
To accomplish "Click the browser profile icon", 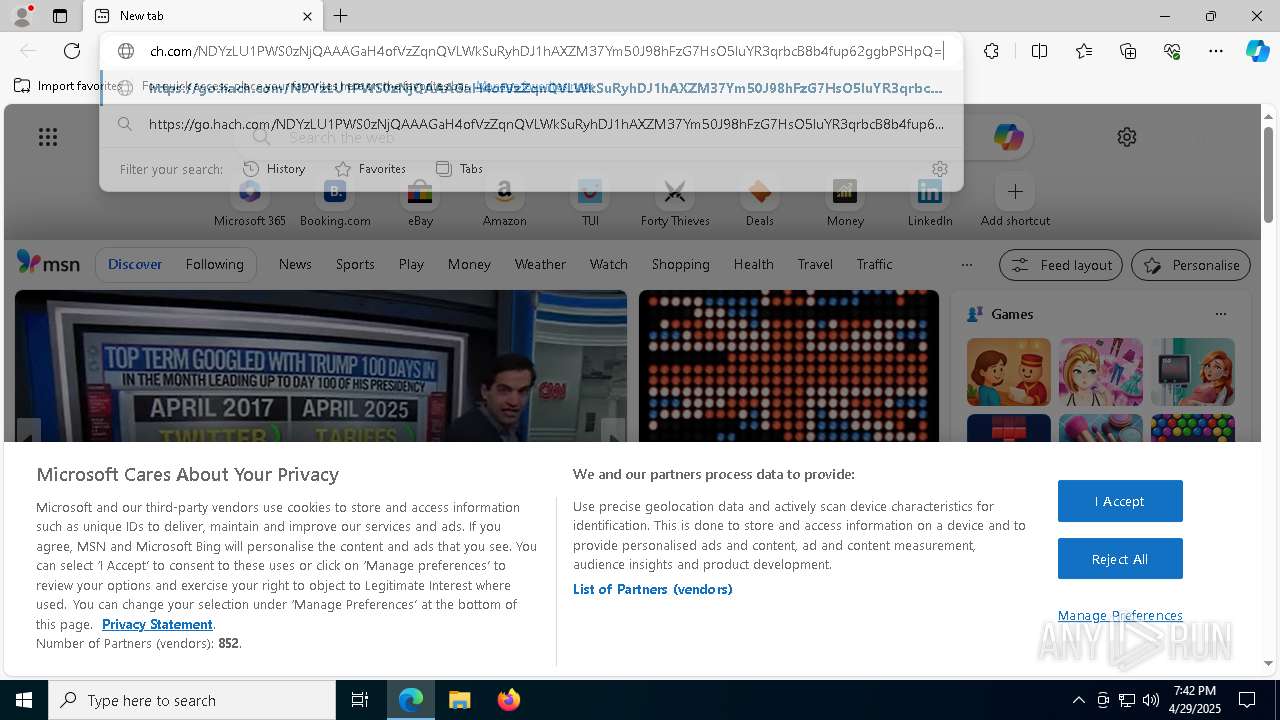I will [21, 15].
